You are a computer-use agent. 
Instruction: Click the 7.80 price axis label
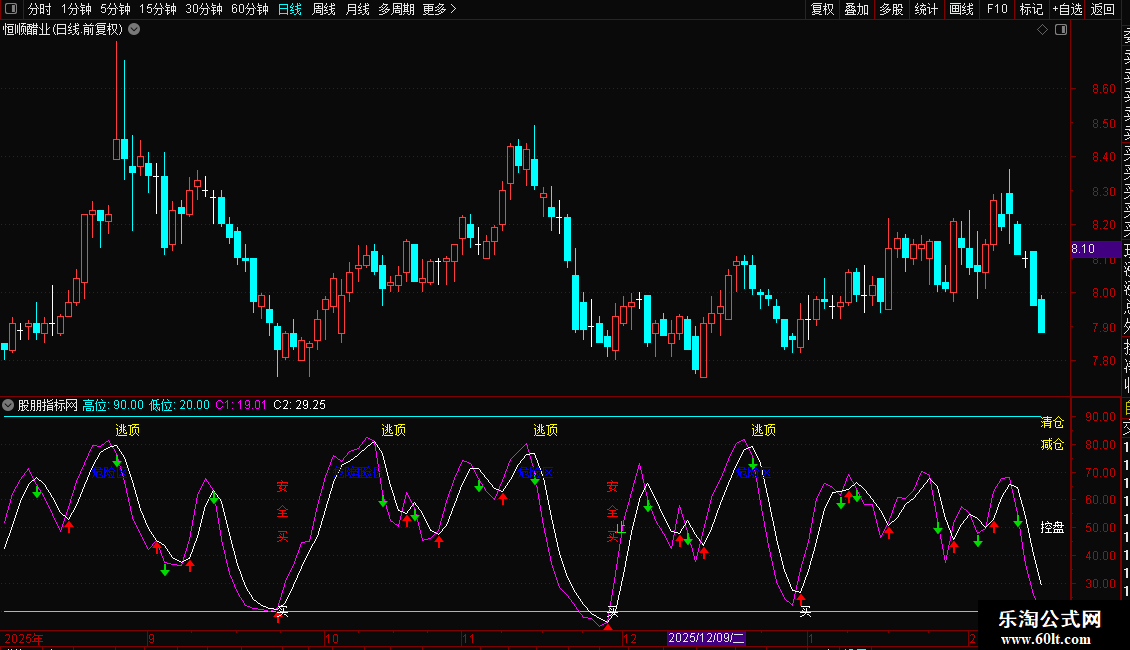[1103, 361]
